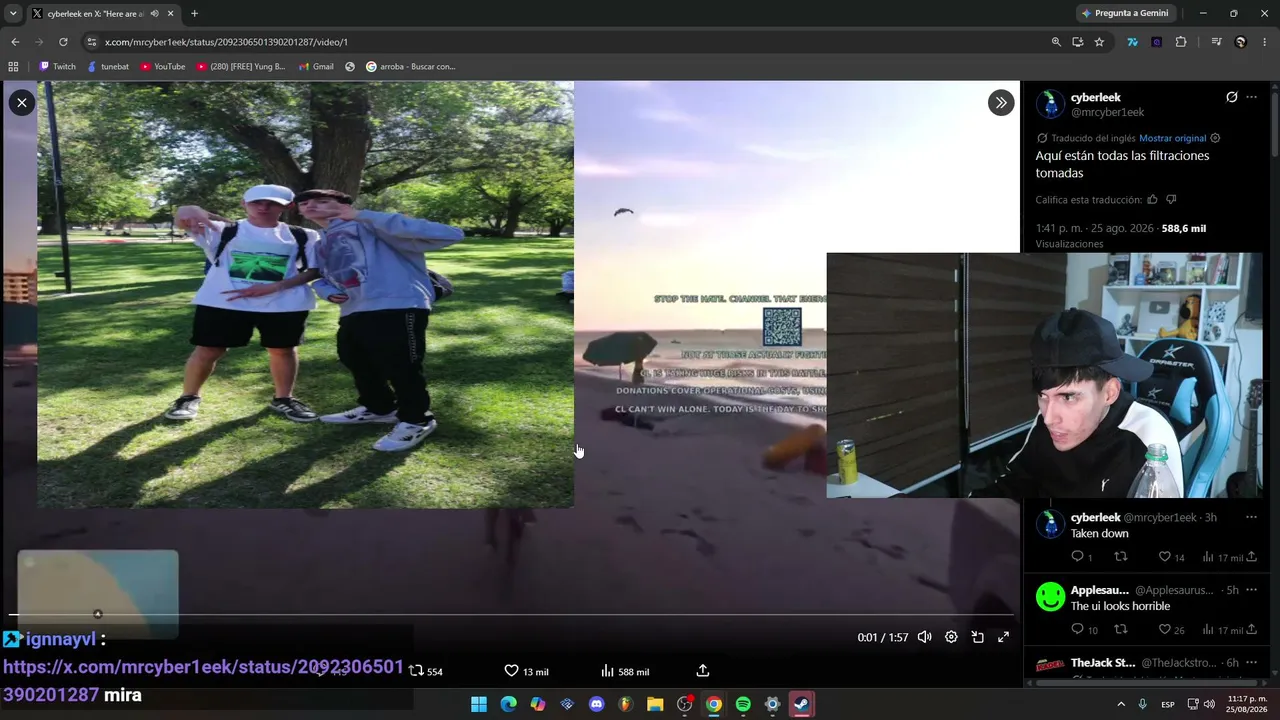Rate translation with thumbs down
Image resolution: width=1280 pixels, height=720 pixels.
[x=1171, y=200]
